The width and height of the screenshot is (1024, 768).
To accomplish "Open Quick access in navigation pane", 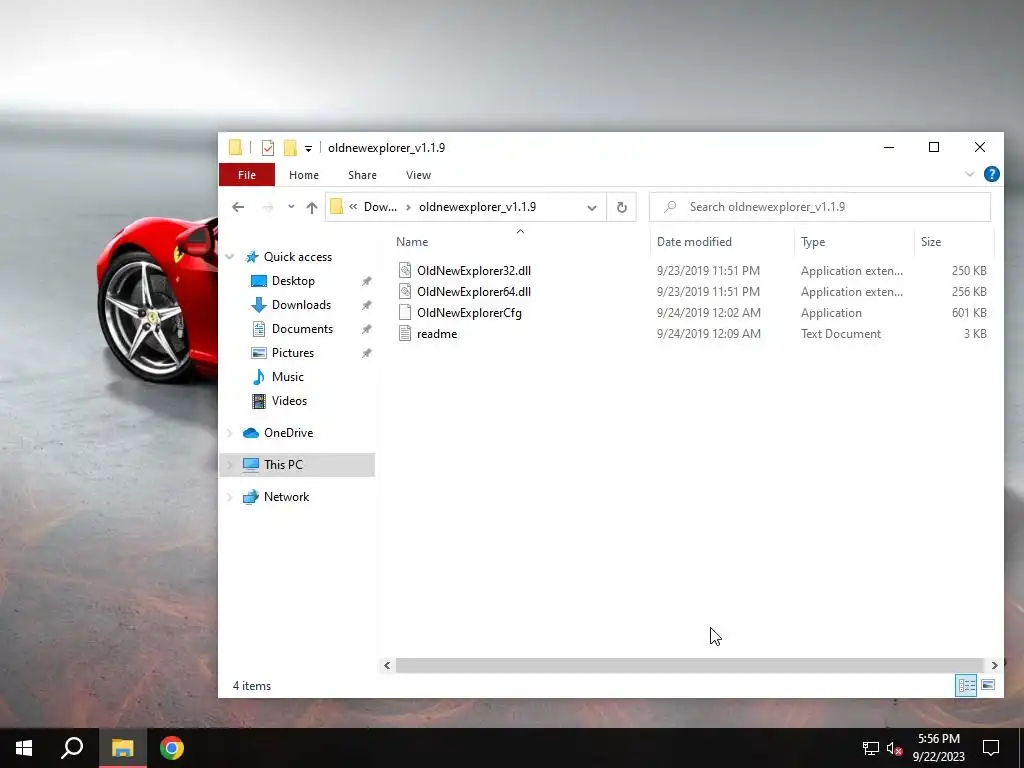I will click(x=298, y=257).
